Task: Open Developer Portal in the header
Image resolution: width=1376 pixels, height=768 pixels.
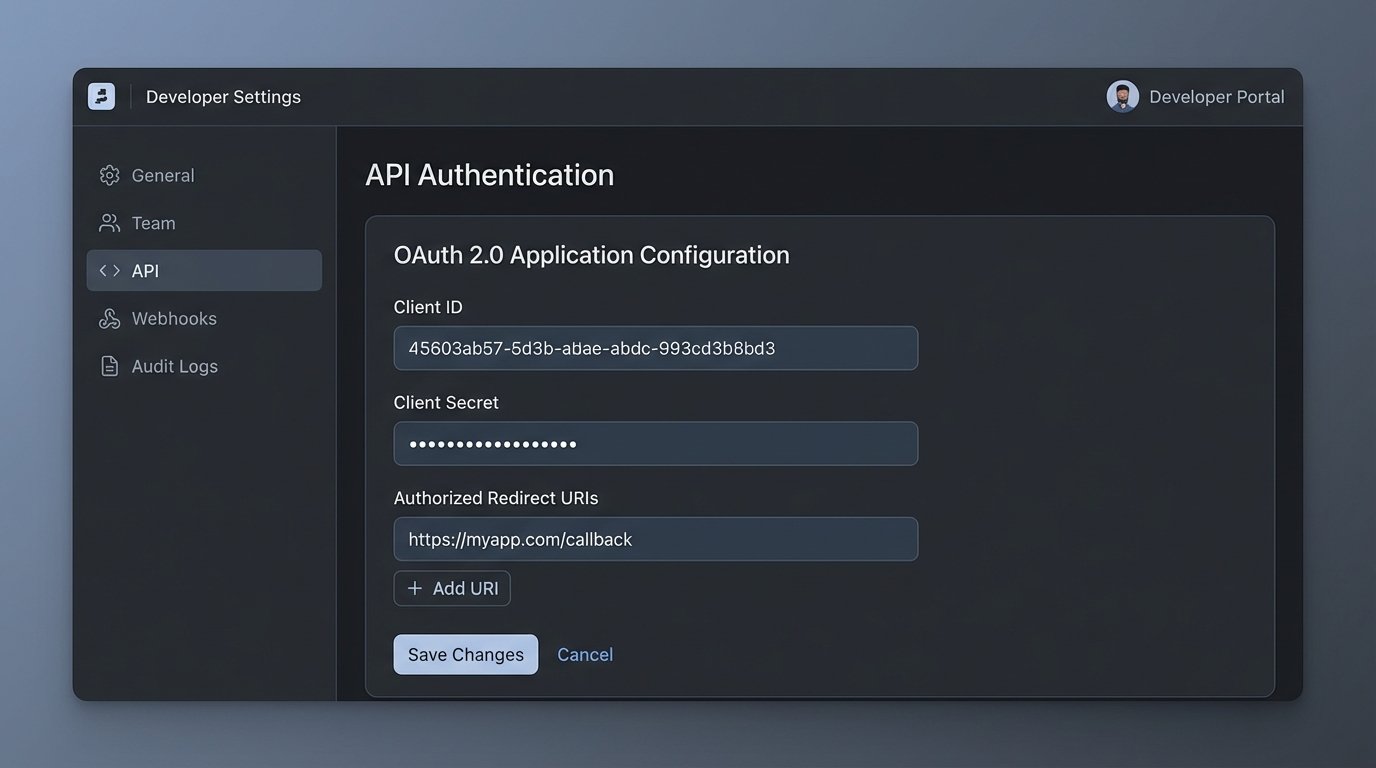Action: point(1216,96)
